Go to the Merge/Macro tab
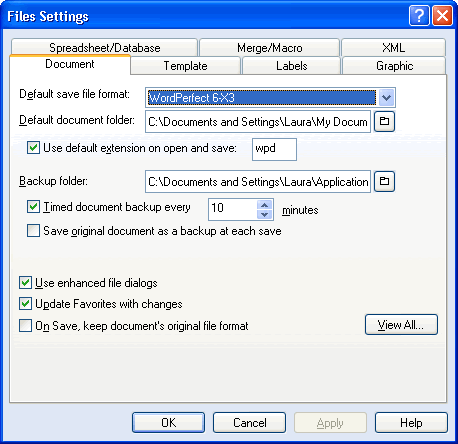This screenshot has height=444, width=458. (270, 48)
